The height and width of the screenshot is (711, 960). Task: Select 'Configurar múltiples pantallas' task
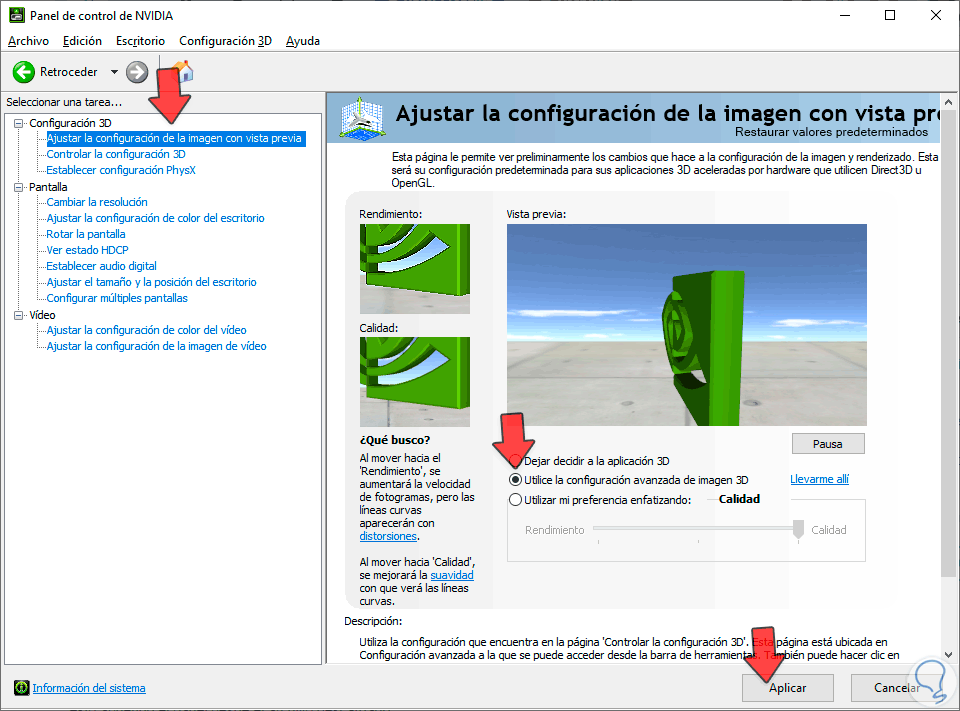[117, 298]
